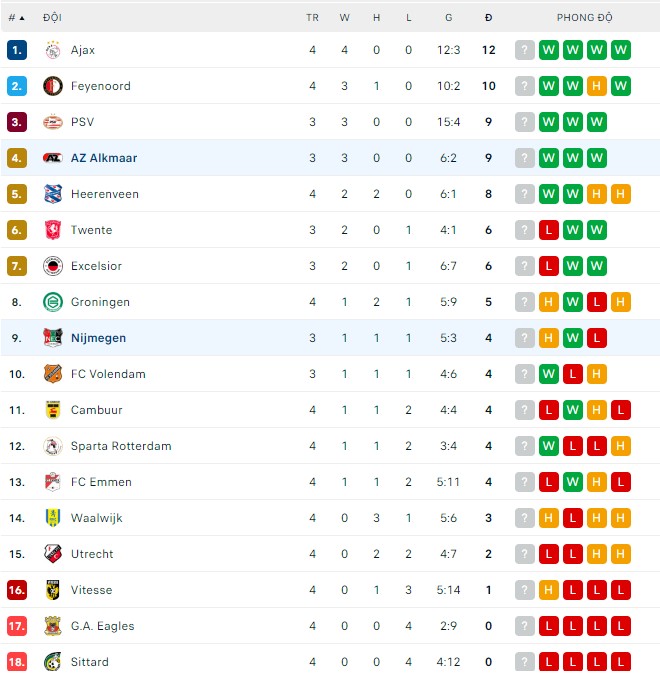Click the Vitesse club crest

[x=53, y=590]
